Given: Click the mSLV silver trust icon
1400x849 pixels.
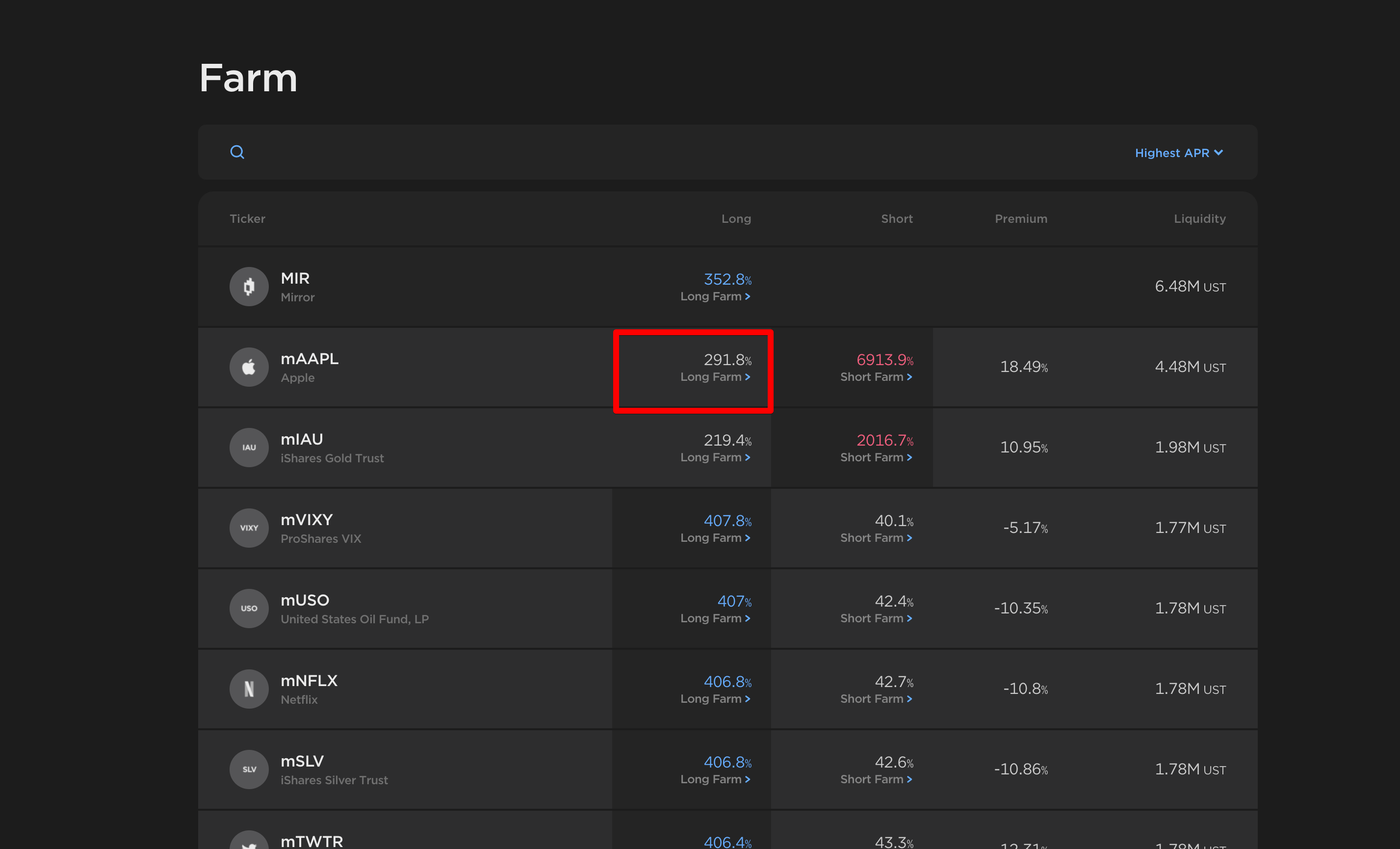Looking at the screenshot, I should click(x=249, y=769).
